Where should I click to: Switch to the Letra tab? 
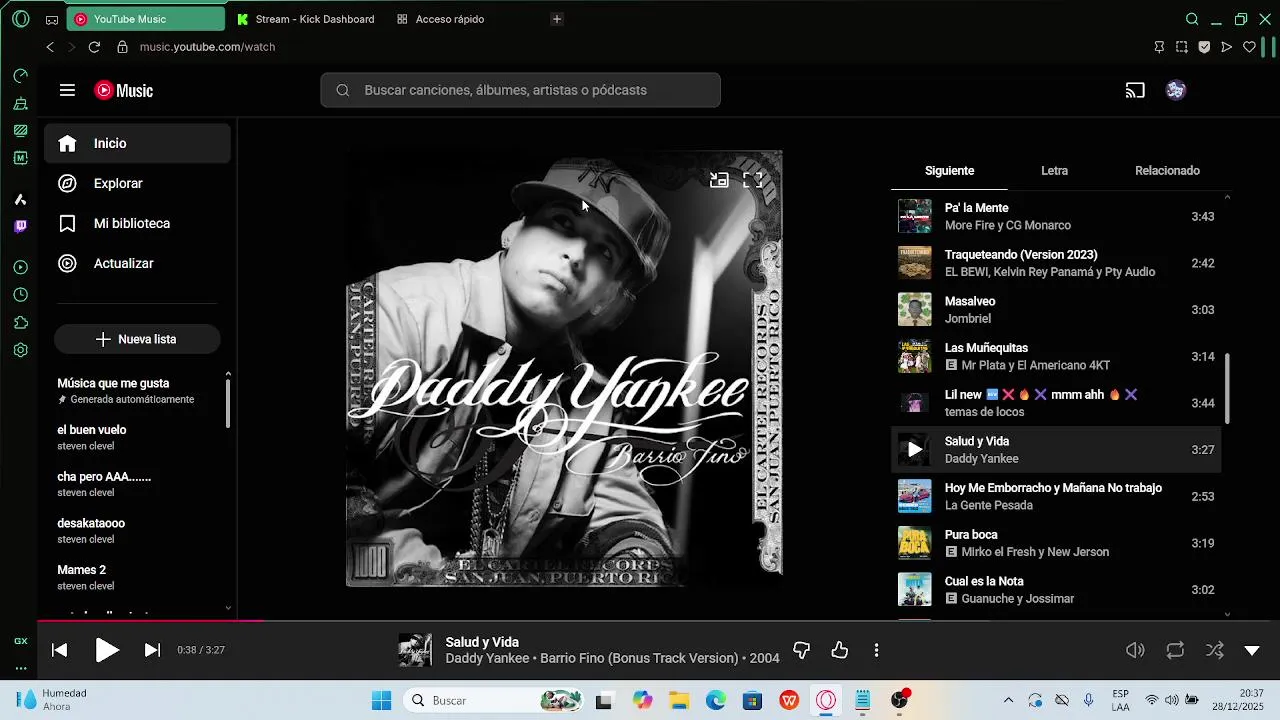pyautogui.click(x=1054, y=170)
